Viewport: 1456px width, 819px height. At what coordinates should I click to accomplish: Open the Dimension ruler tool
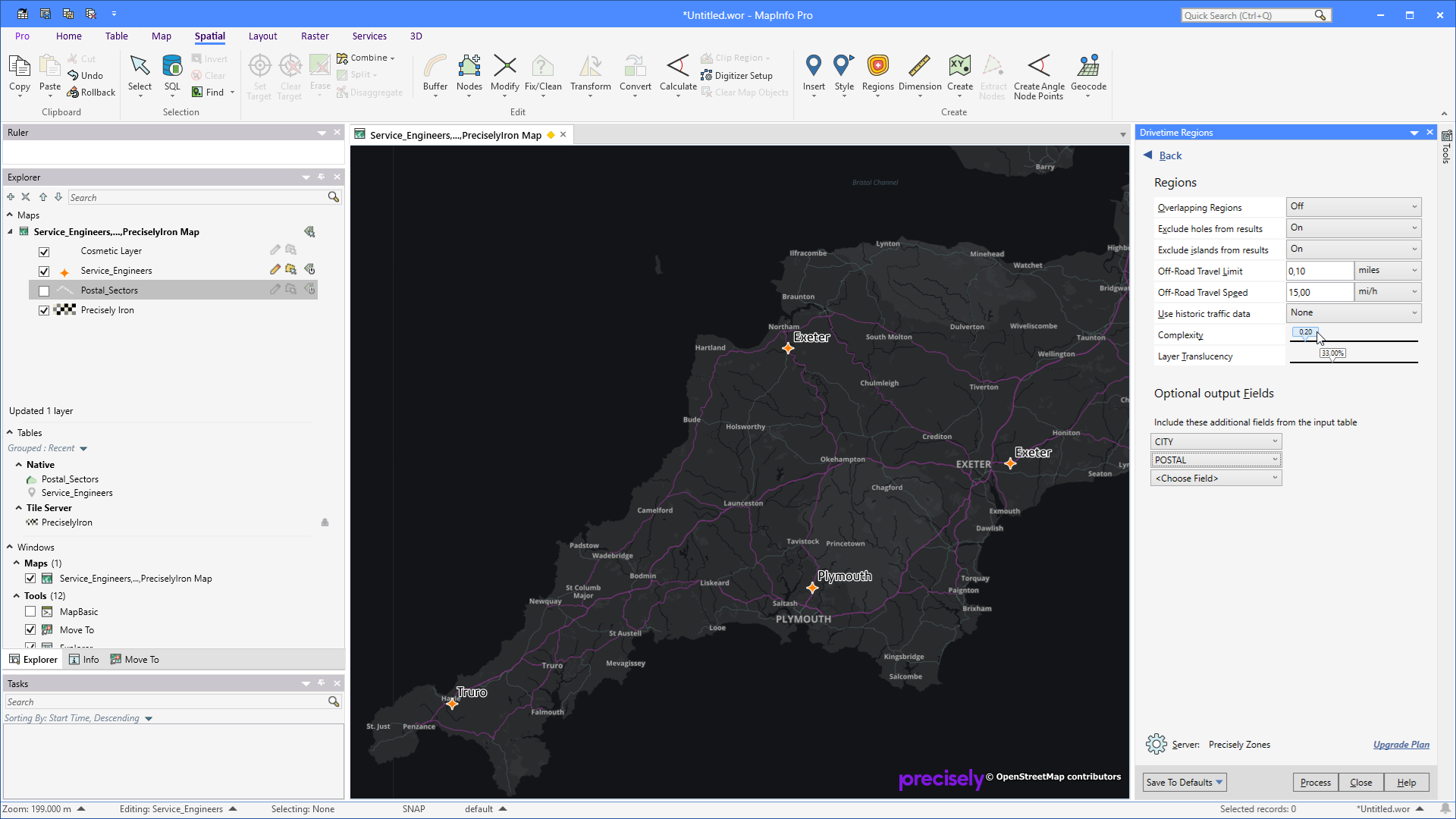pos(920,74)
